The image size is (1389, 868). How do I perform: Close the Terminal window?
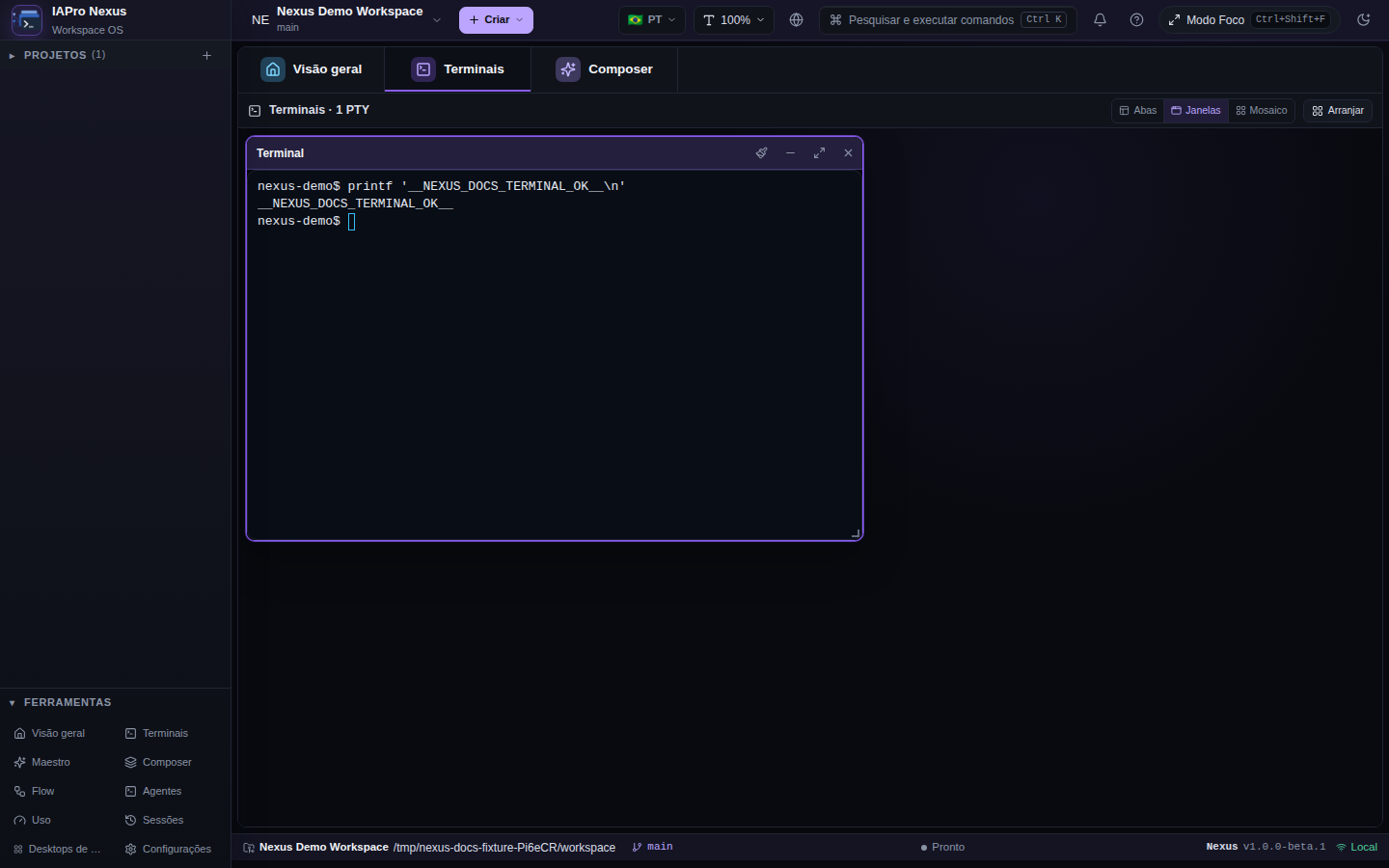pyautogui.click(x=848, y=153)
